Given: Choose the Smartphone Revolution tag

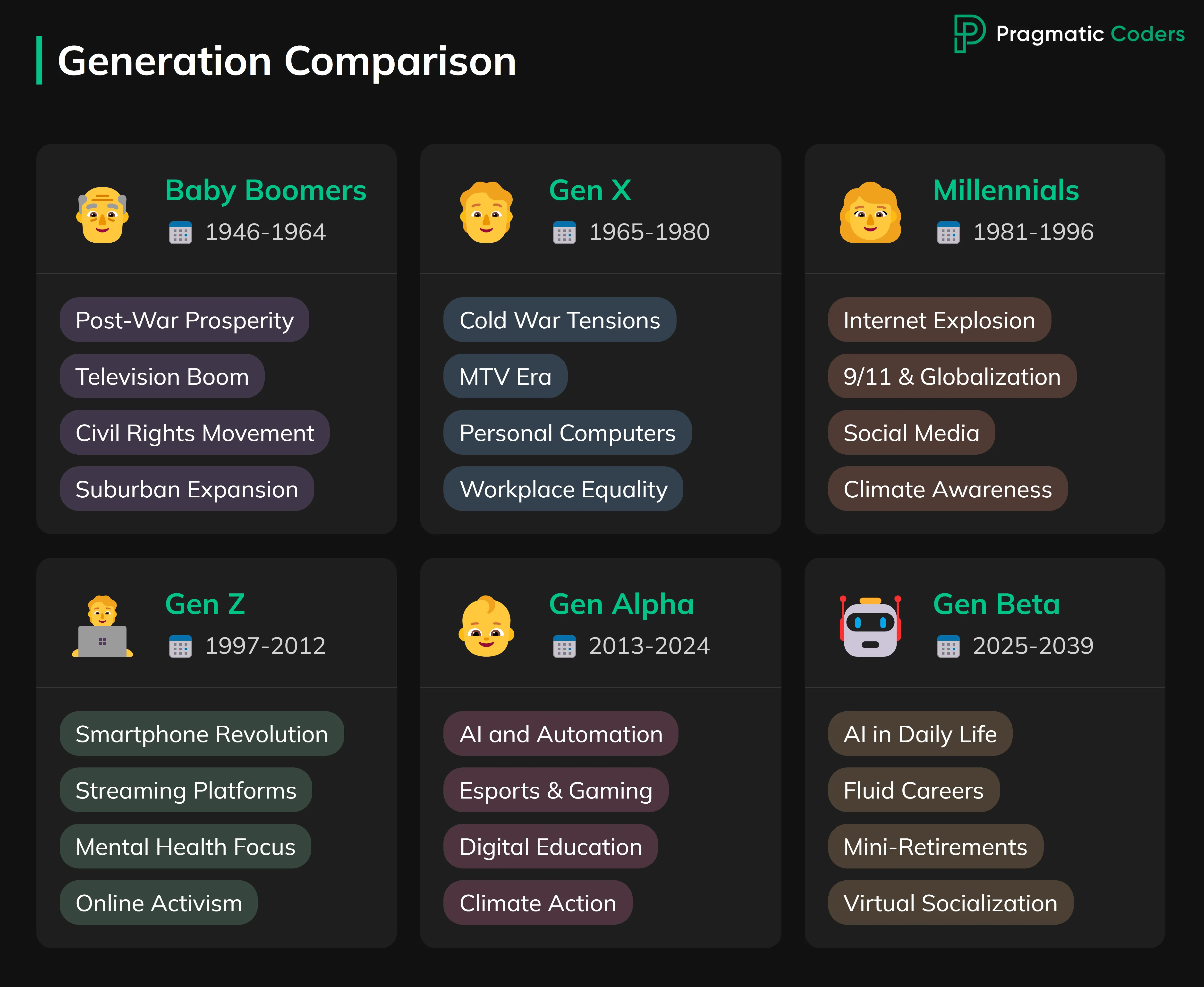Looking at the screenshot, I should (202, 733).
